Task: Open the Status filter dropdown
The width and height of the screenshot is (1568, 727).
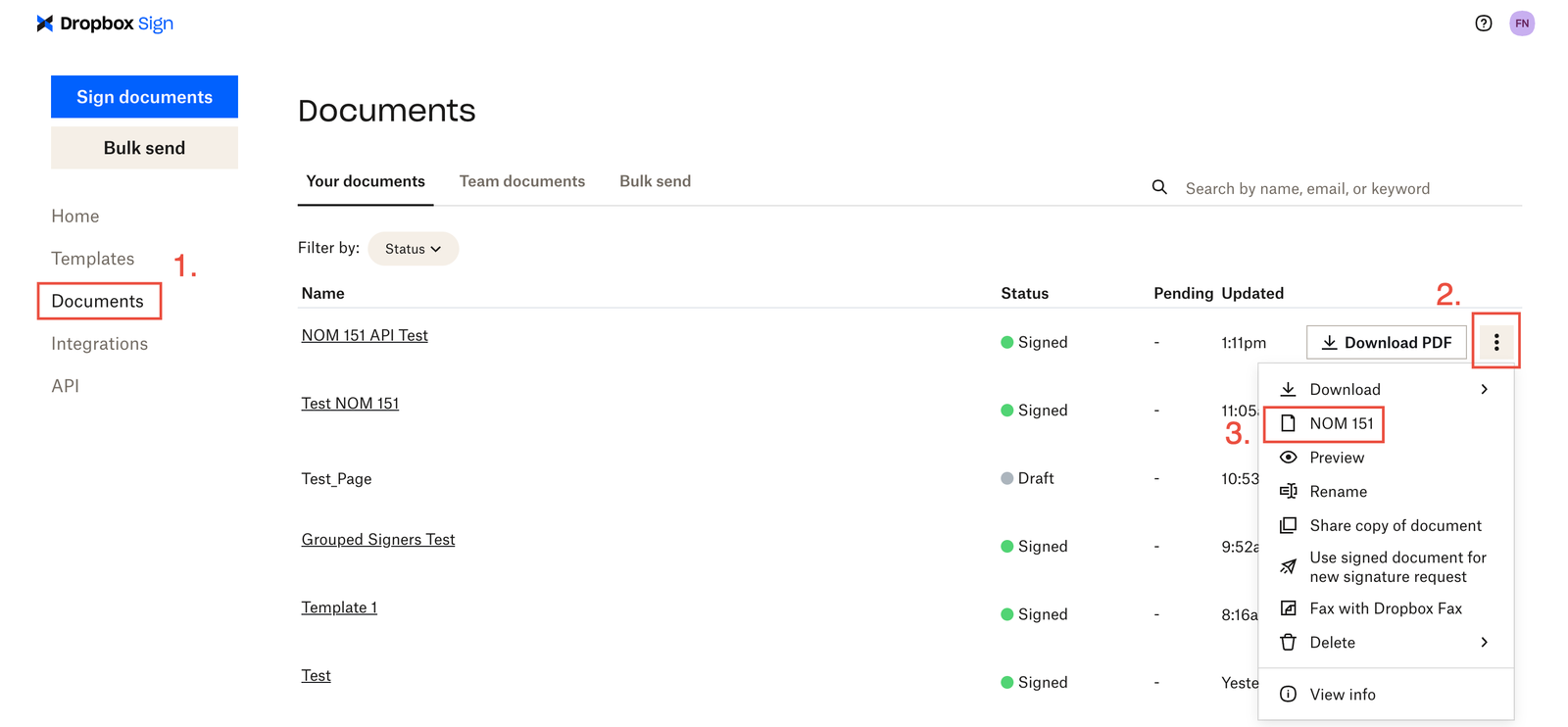Action: (x=414, y=249)
